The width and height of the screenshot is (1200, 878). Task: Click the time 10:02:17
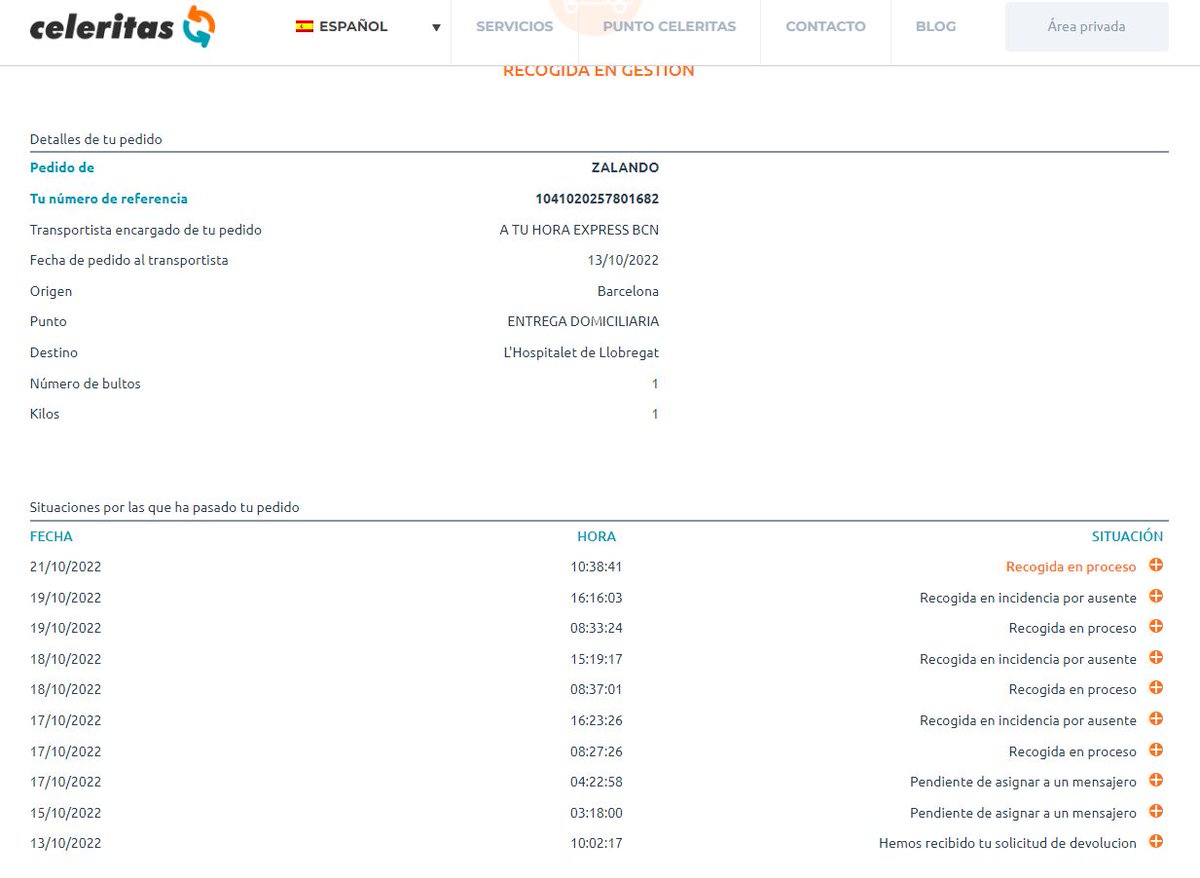point(597,843)
